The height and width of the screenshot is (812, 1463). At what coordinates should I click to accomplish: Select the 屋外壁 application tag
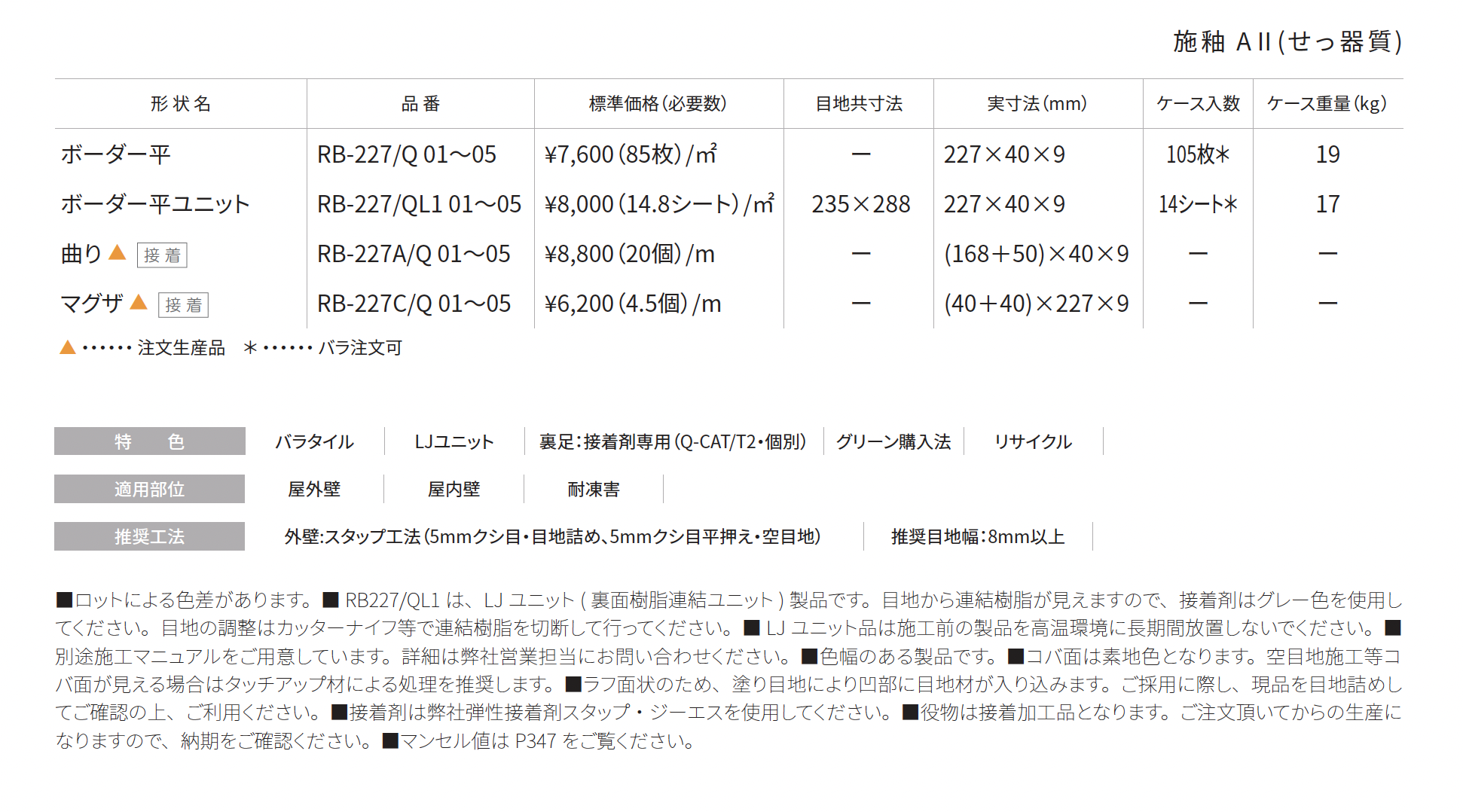coord(314,489)
